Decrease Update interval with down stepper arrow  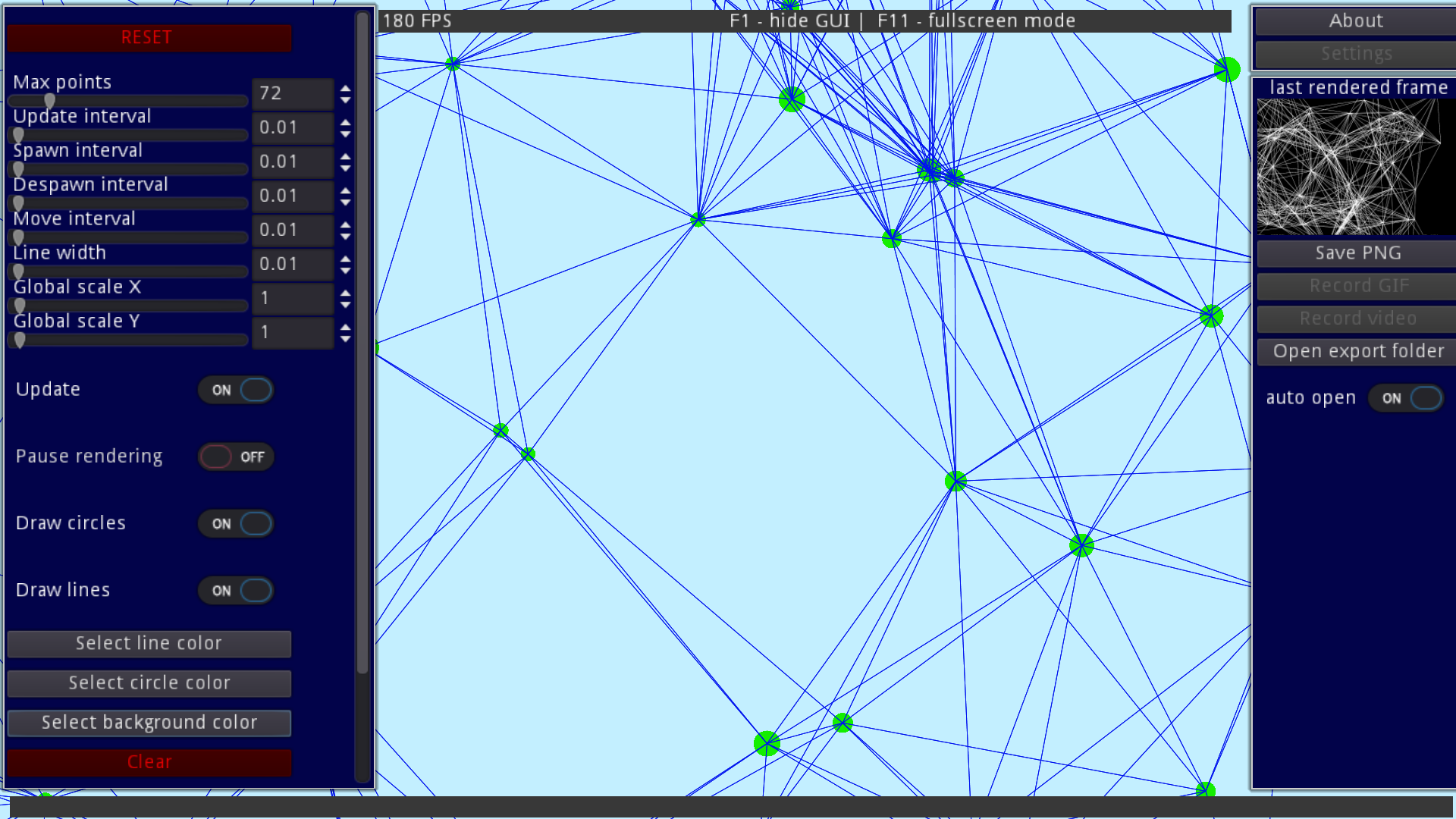point(346,134)
